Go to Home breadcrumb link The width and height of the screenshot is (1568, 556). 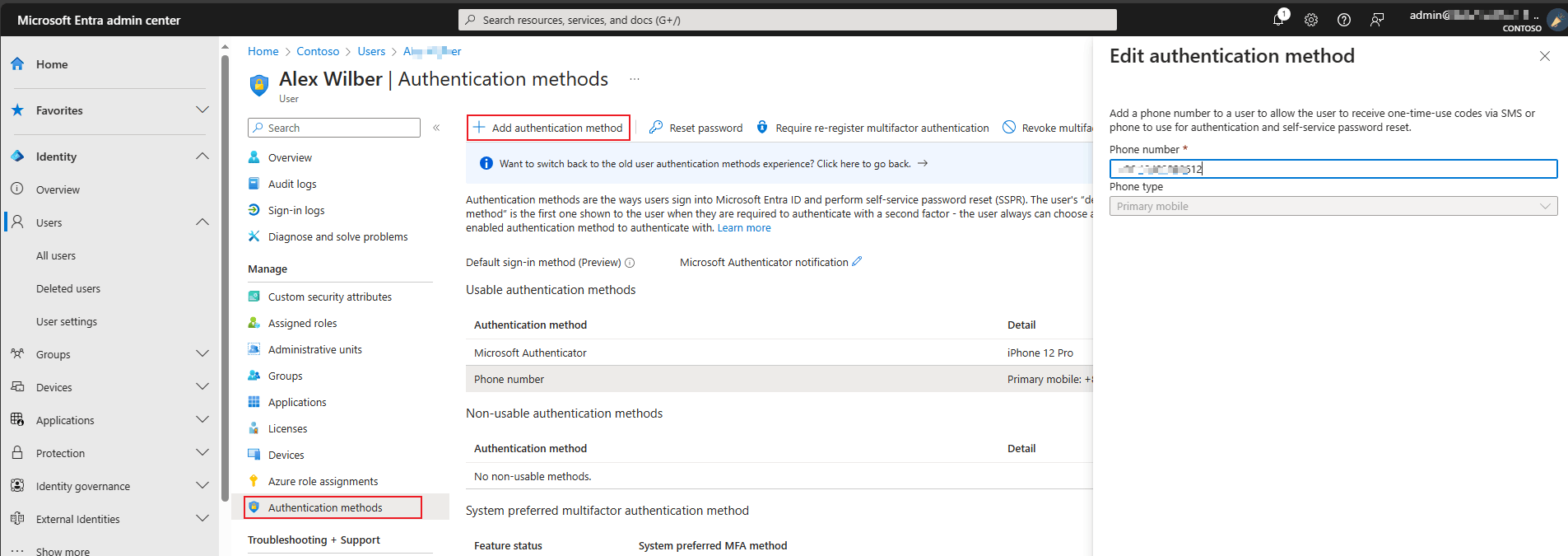[x=263, y=51]
